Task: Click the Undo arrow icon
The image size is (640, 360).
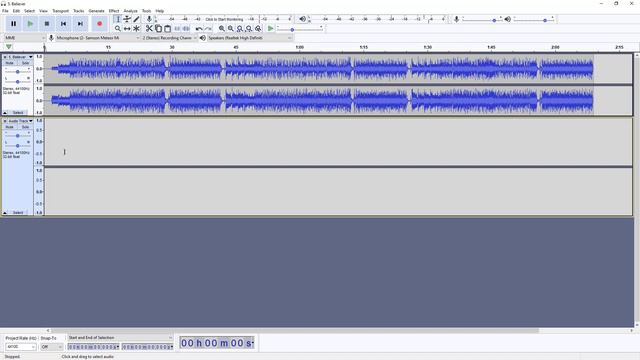Action: [199, 29]
